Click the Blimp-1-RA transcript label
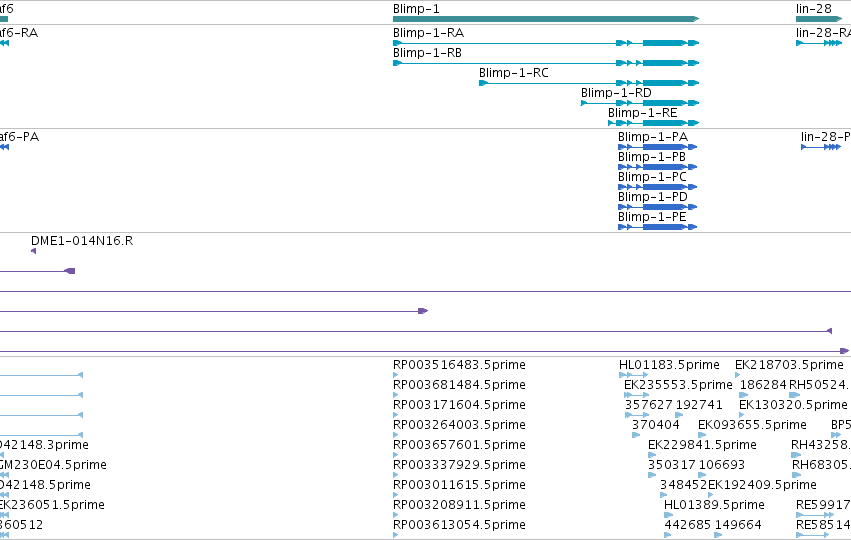The height and width of the screenshot is (540, 851). (428, 33)
